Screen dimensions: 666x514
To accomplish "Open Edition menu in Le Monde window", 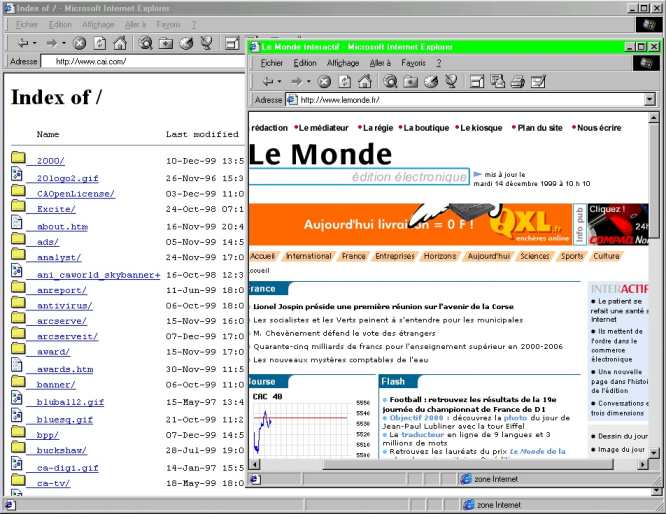I will click(305, 63).
